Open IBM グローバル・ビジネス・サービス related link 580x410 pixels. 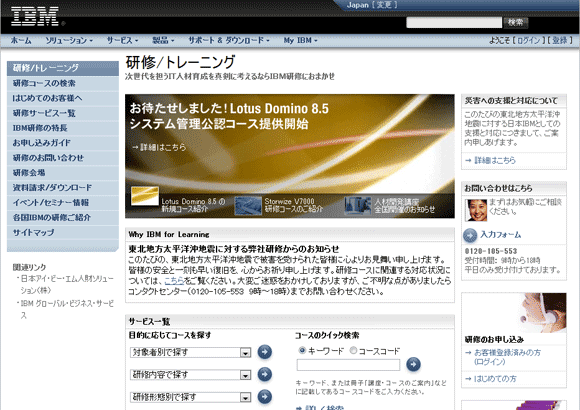click(x=67, y=309)
